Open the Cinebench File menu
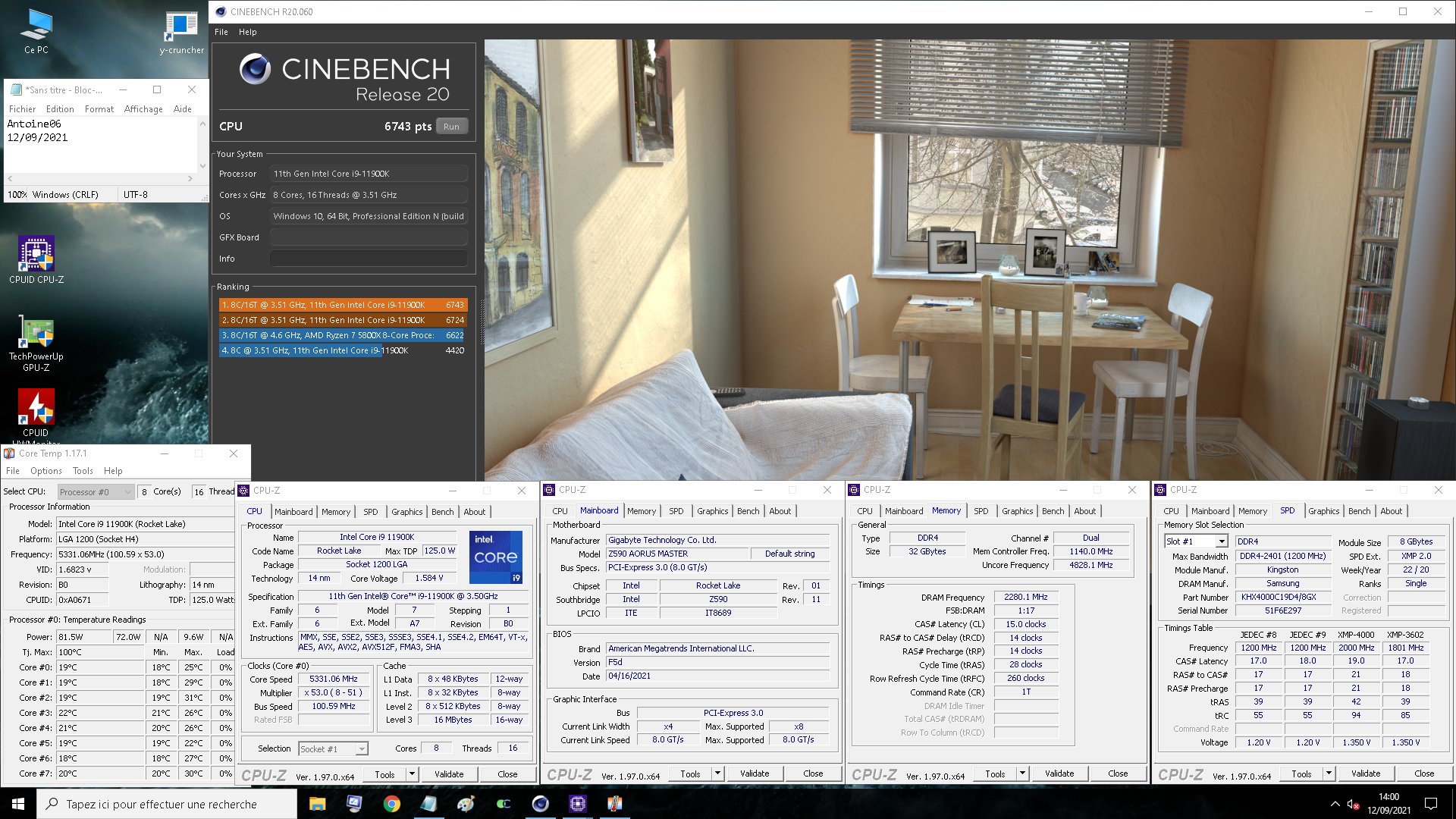Viewport: 1456px width, 819px height. [x=221, y=32]
